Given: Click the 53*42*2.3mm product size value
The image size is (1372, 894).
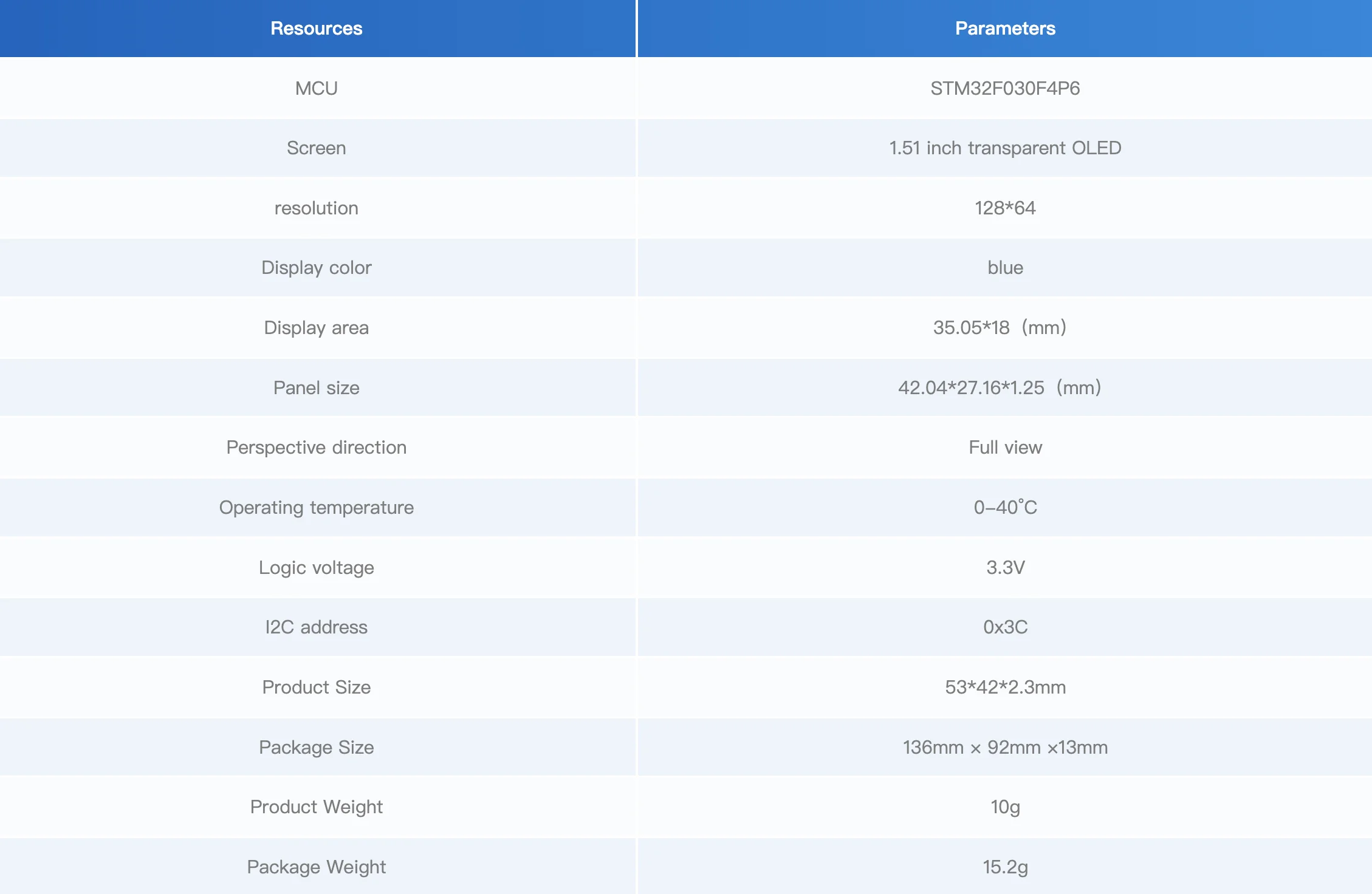Looking at the screenshot, I should click(x=1005, y=688).
